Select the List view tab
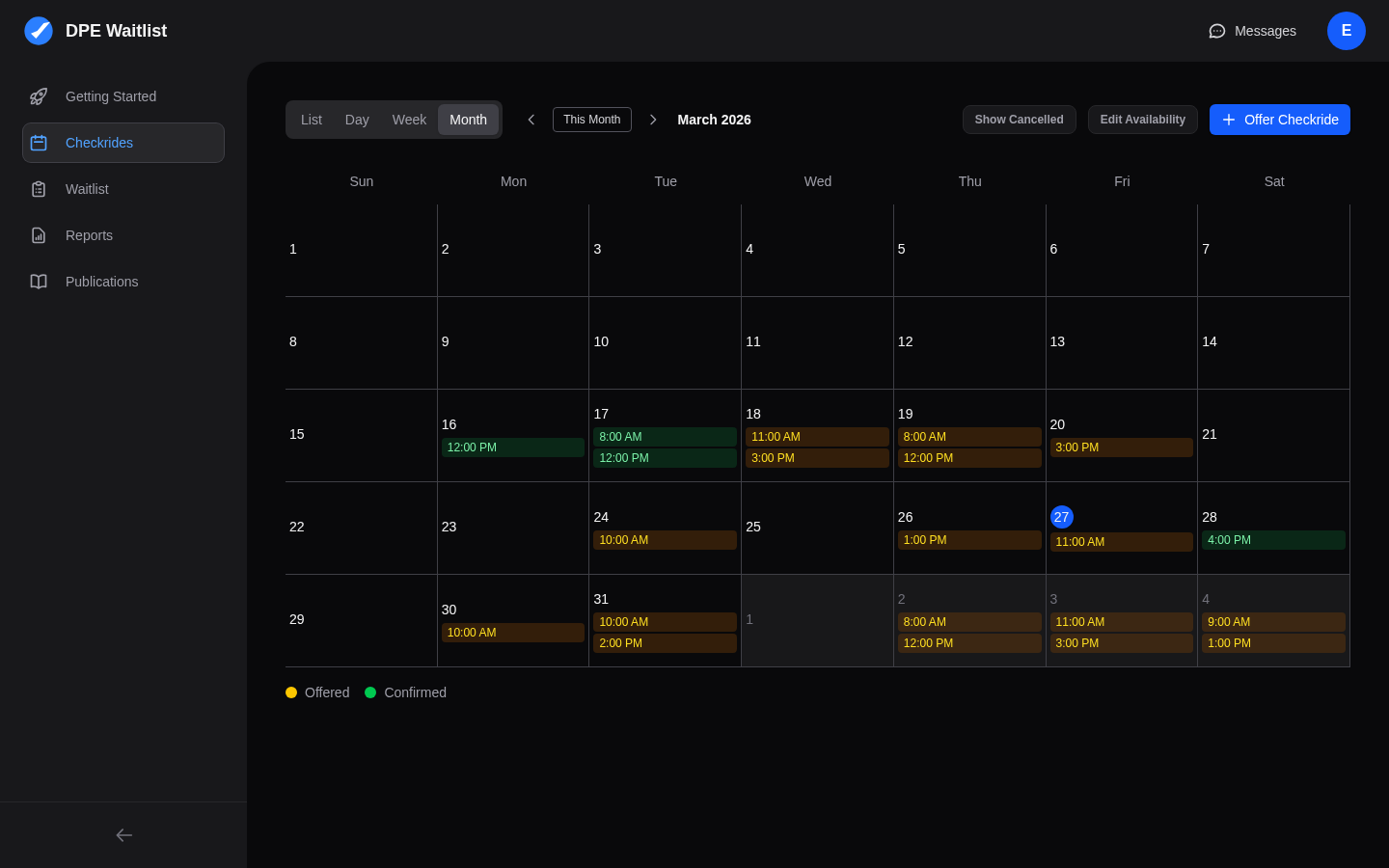 pyautogui.click(x=311, y=120)
